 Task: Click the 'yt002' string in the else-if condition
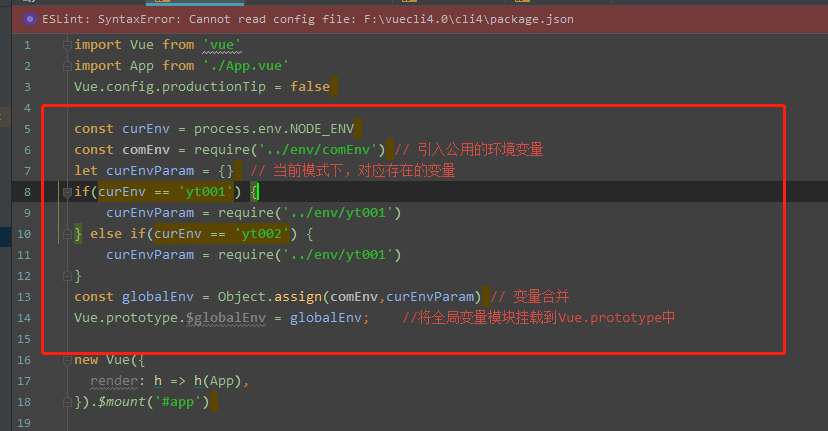pyautogui.click(x=262, y=234)
